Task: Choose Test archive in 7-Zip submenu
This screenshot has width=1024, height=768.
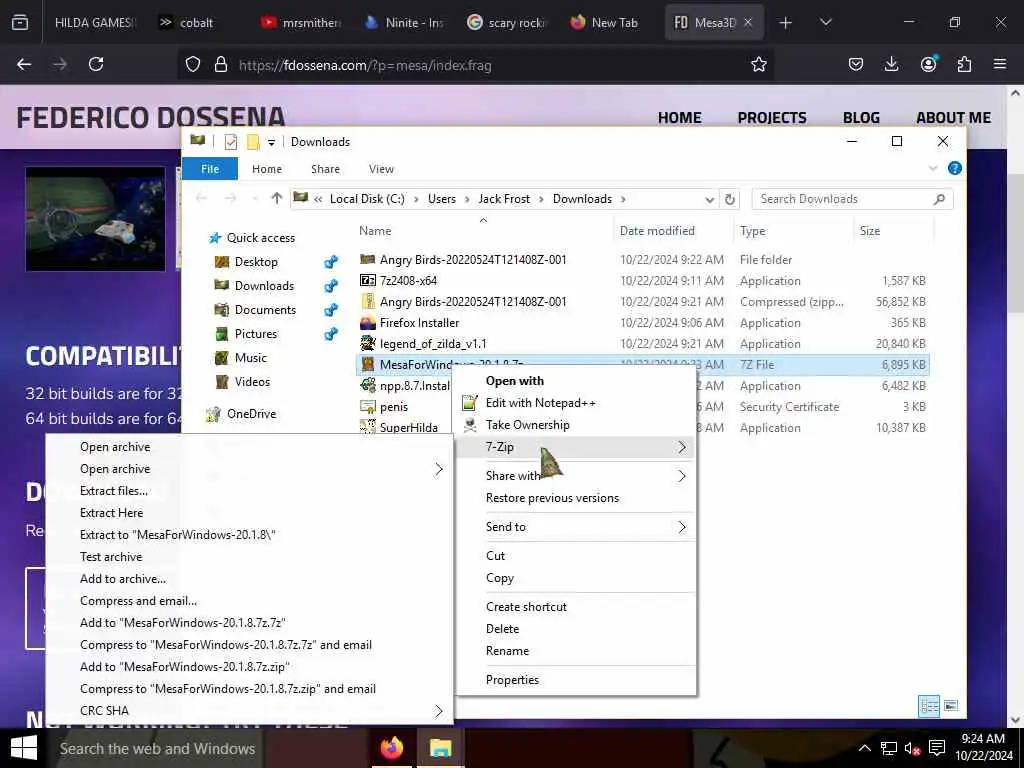Action: tap(111, 556)
